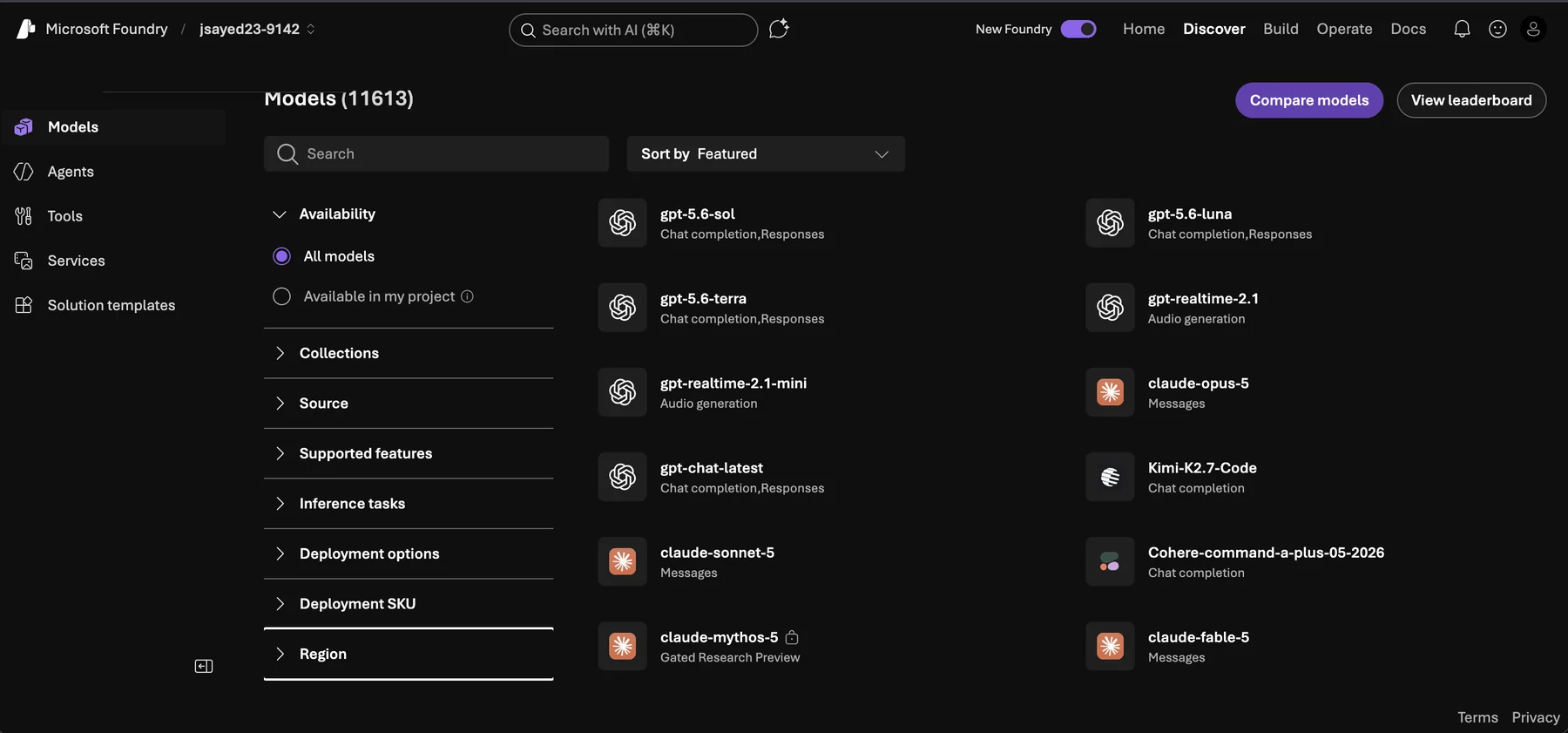Toggle the New Foundry switch

[1078, 29]
